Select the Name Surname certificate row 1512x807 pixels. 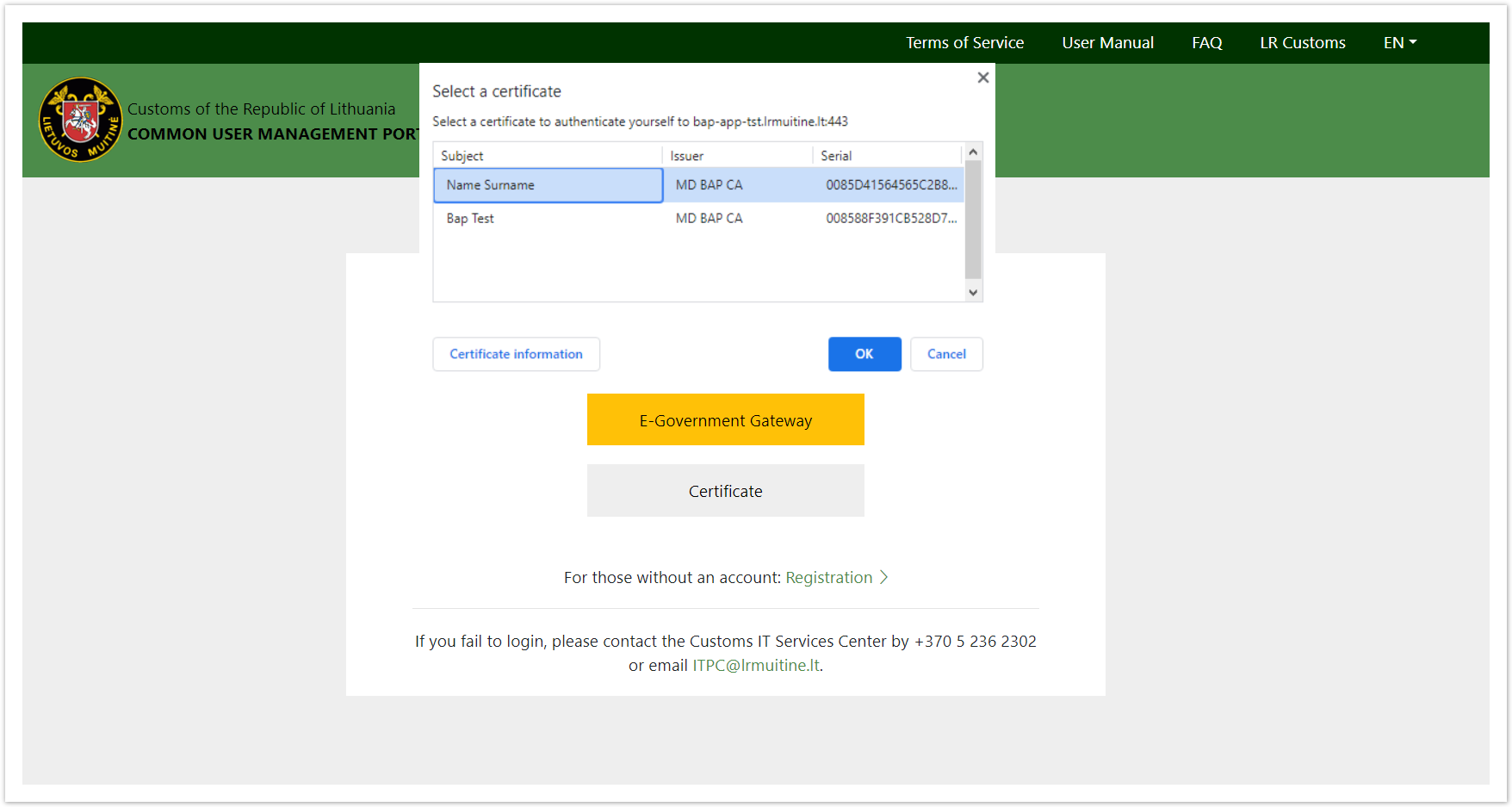coord(698,185)
